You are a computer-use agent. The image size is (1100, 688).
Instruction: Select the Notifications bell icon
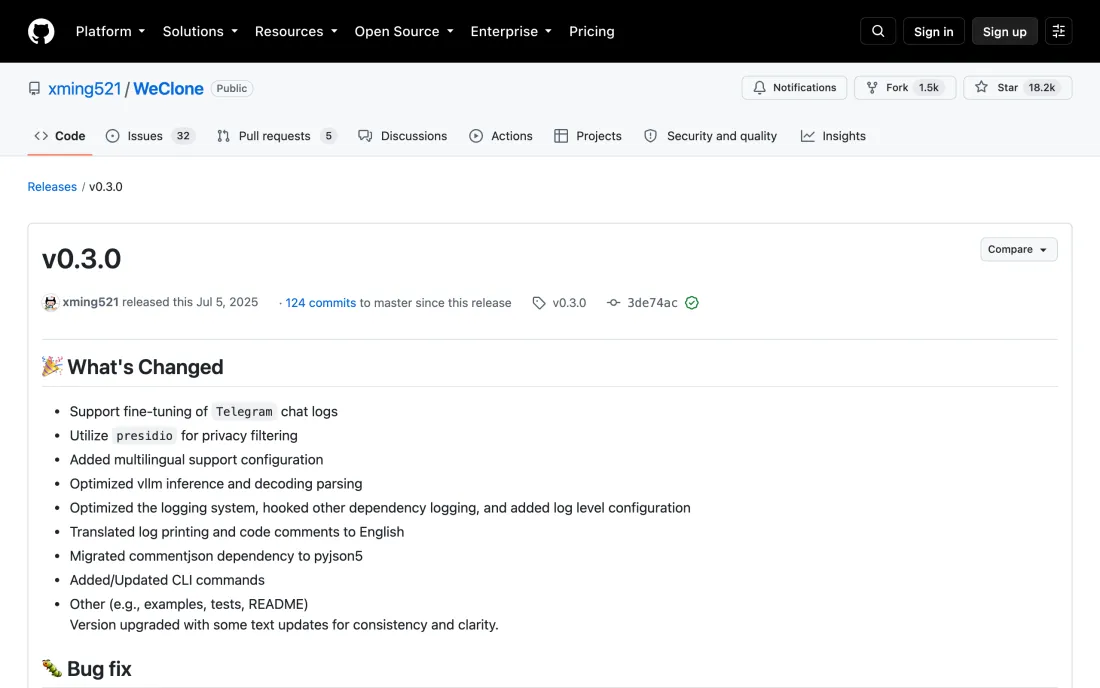759,88
